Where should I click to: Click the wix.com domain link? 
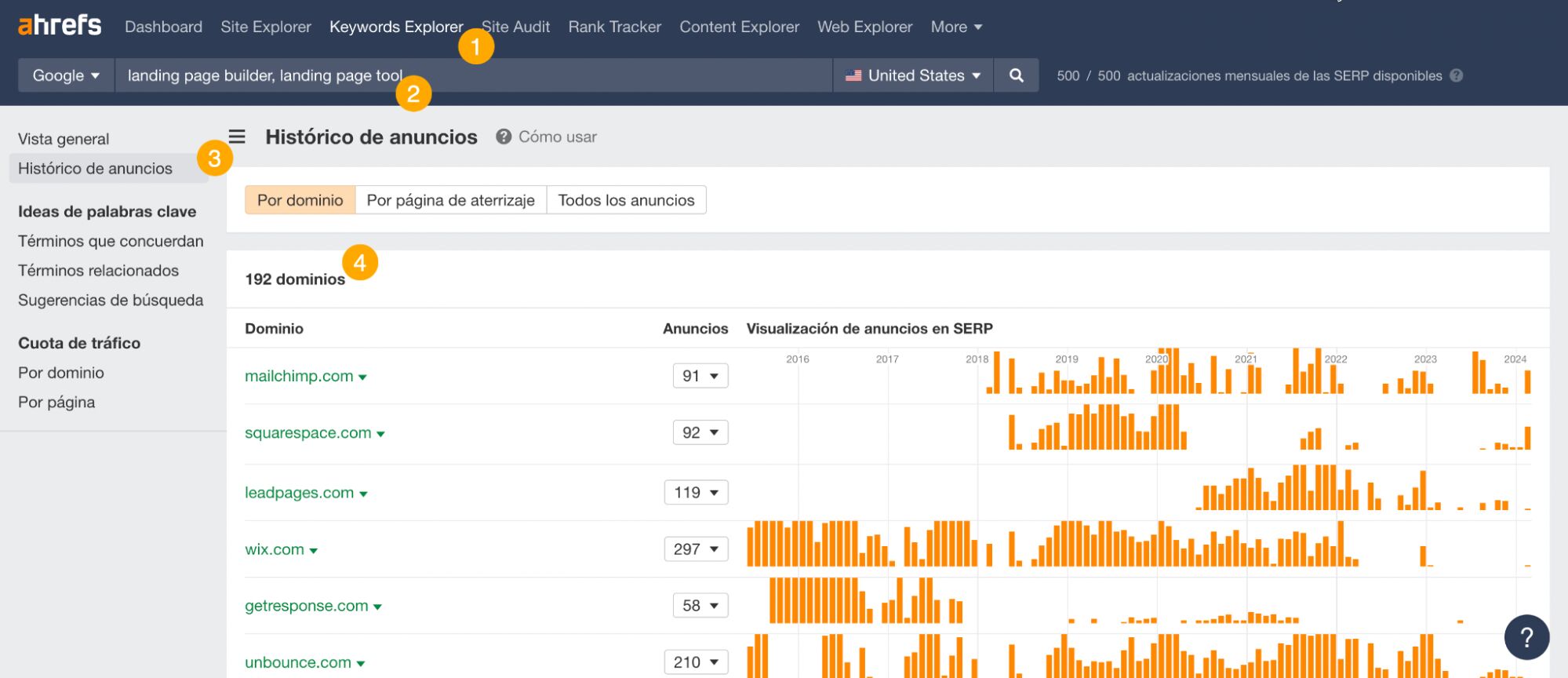275,549
